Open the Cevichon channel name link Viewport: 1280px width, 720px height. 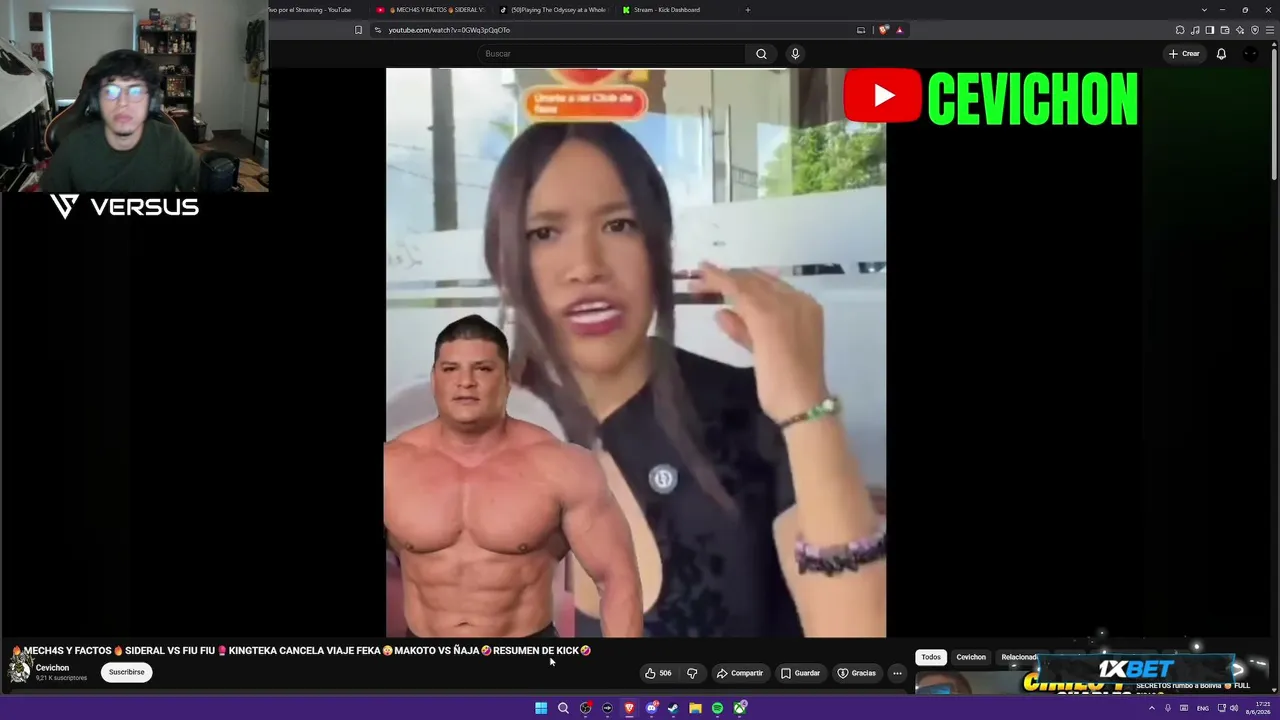coord(52,668)
